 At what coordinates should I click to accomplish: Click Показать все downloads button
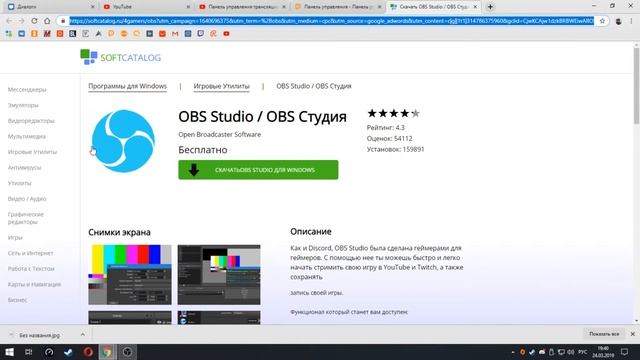[x=604, y=334]
